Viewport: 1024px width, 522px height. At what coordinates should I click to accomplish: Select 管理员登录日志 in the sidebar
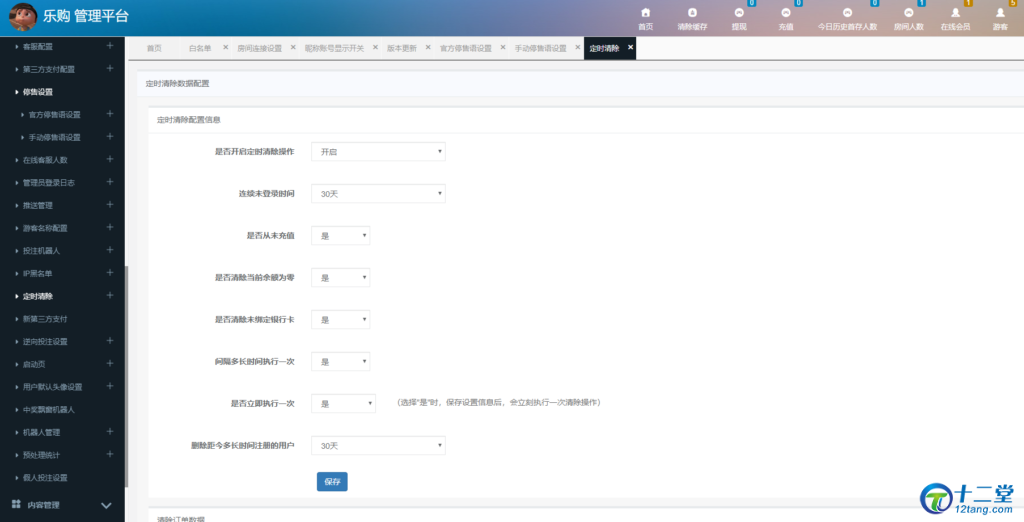[49, 182]
